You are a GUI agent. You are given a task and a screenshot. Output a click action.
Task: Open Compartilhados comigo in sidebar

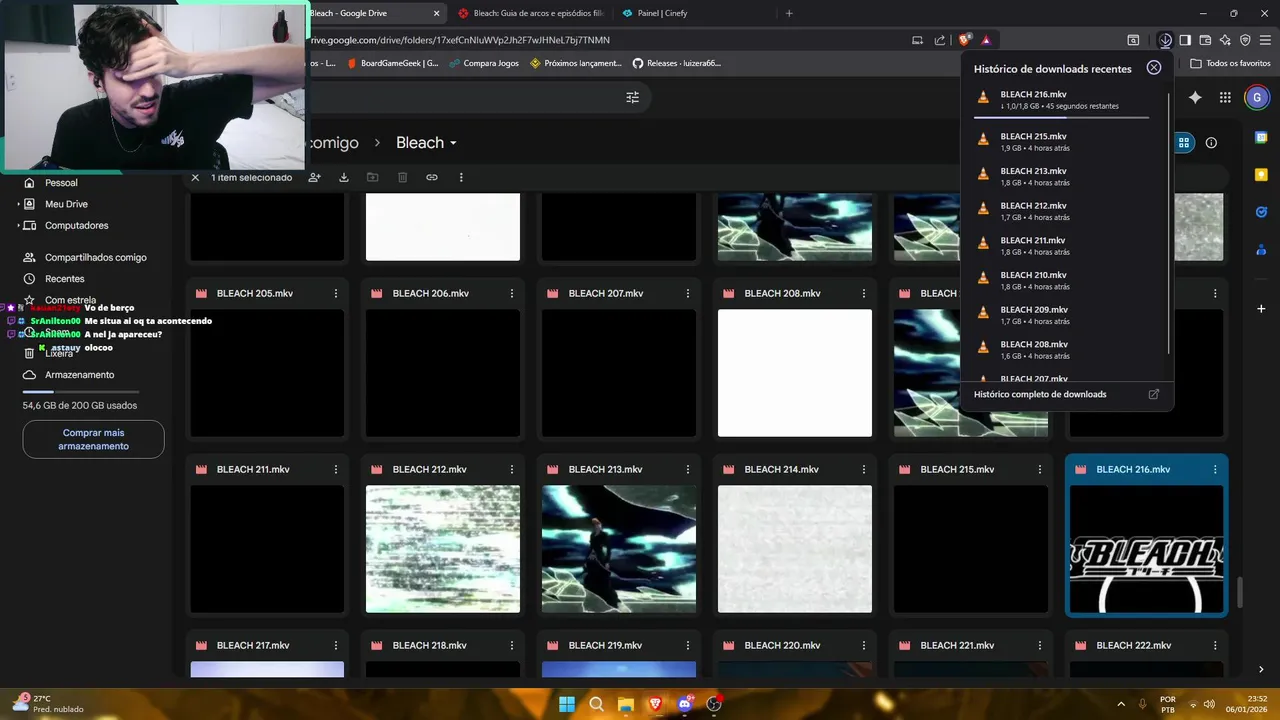(85, 257)
